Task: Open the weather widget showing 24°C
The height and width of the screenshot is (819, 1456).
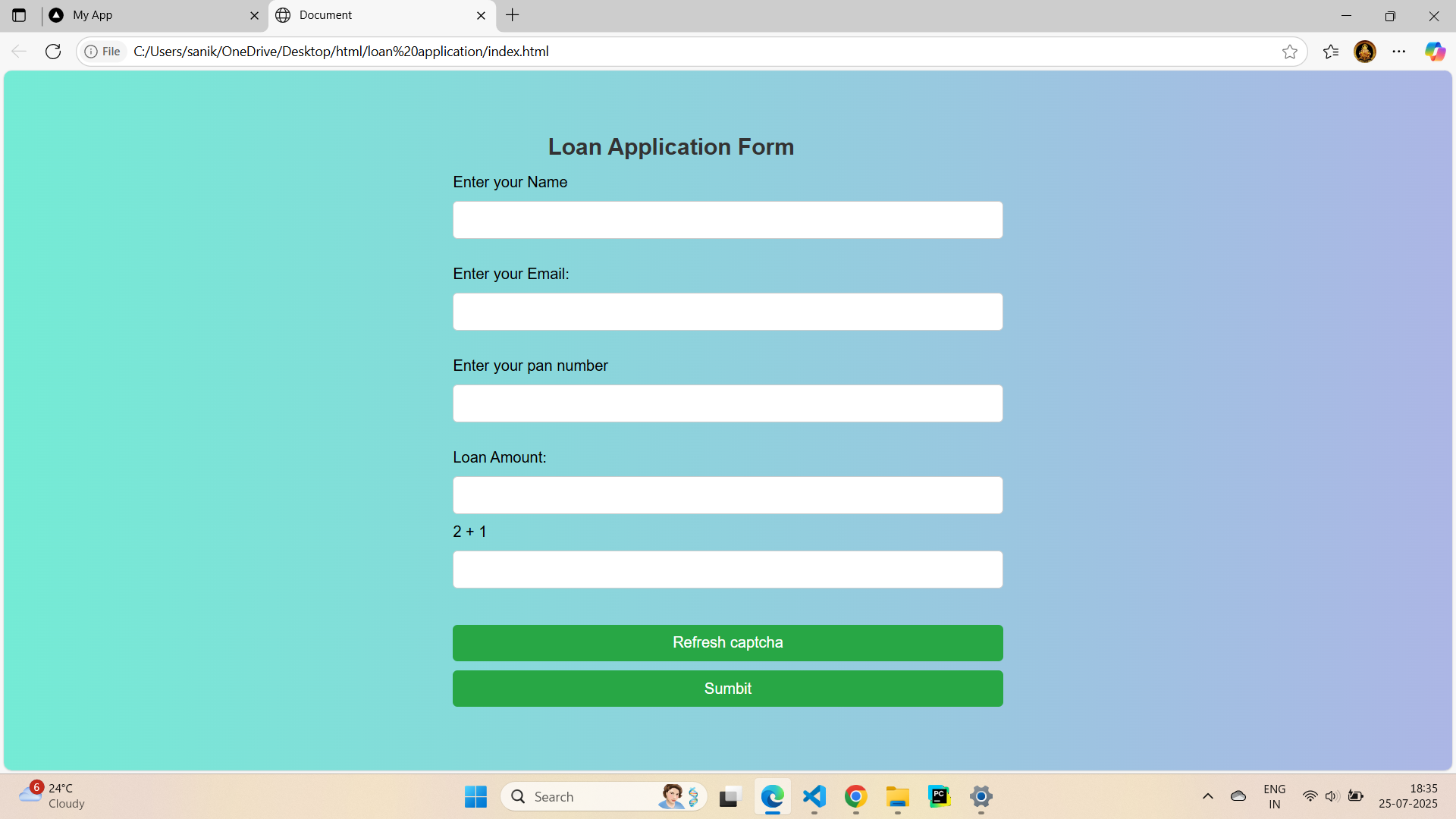Action: [51, 795]
